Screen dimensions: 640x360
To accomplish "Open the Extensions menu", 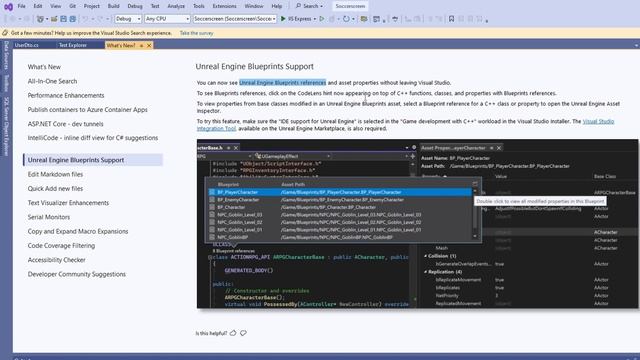I will click(x=224, y=6).
